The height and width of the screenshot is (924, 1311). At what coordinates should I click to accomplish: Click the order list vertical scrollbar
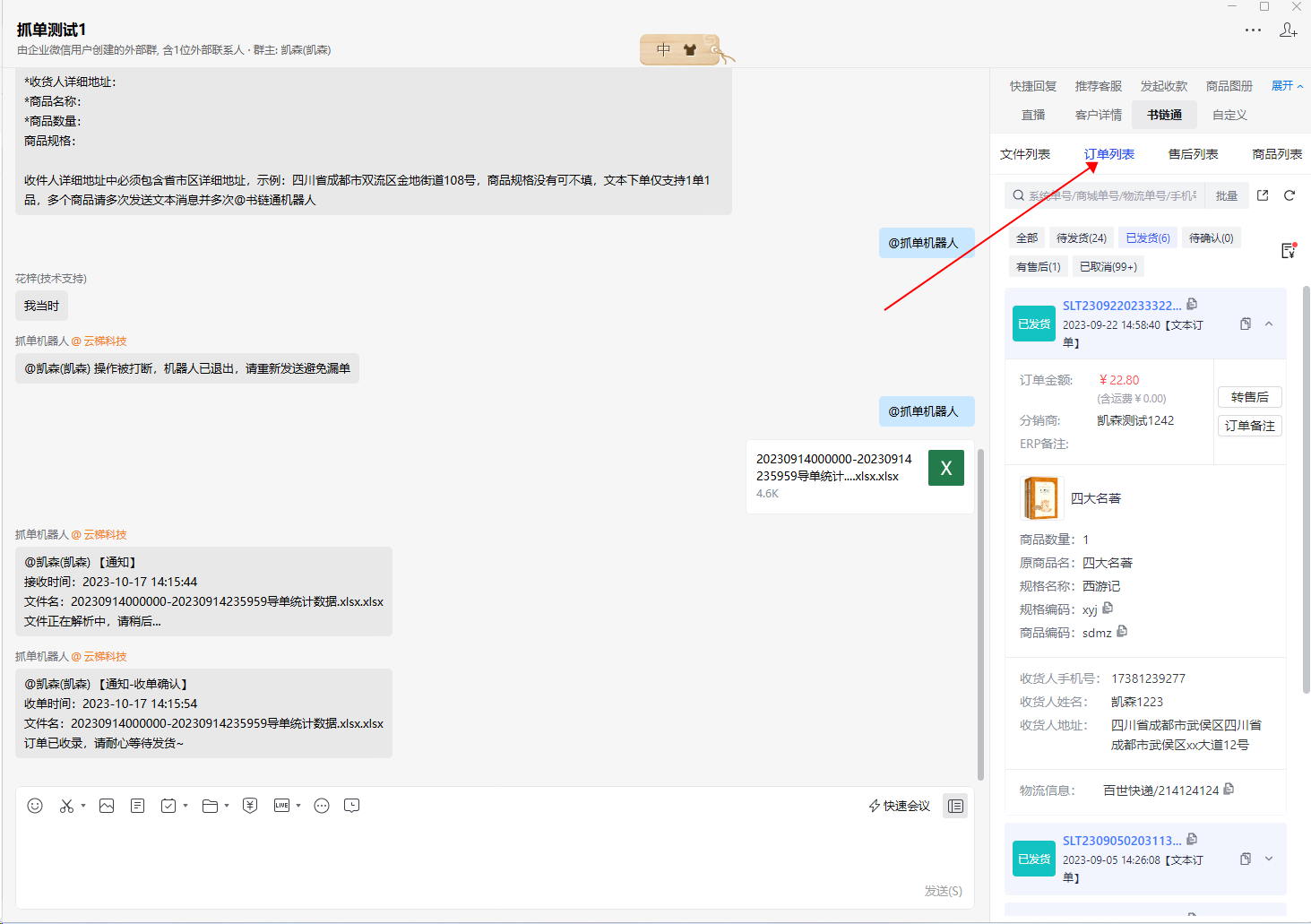(1306, 489)
